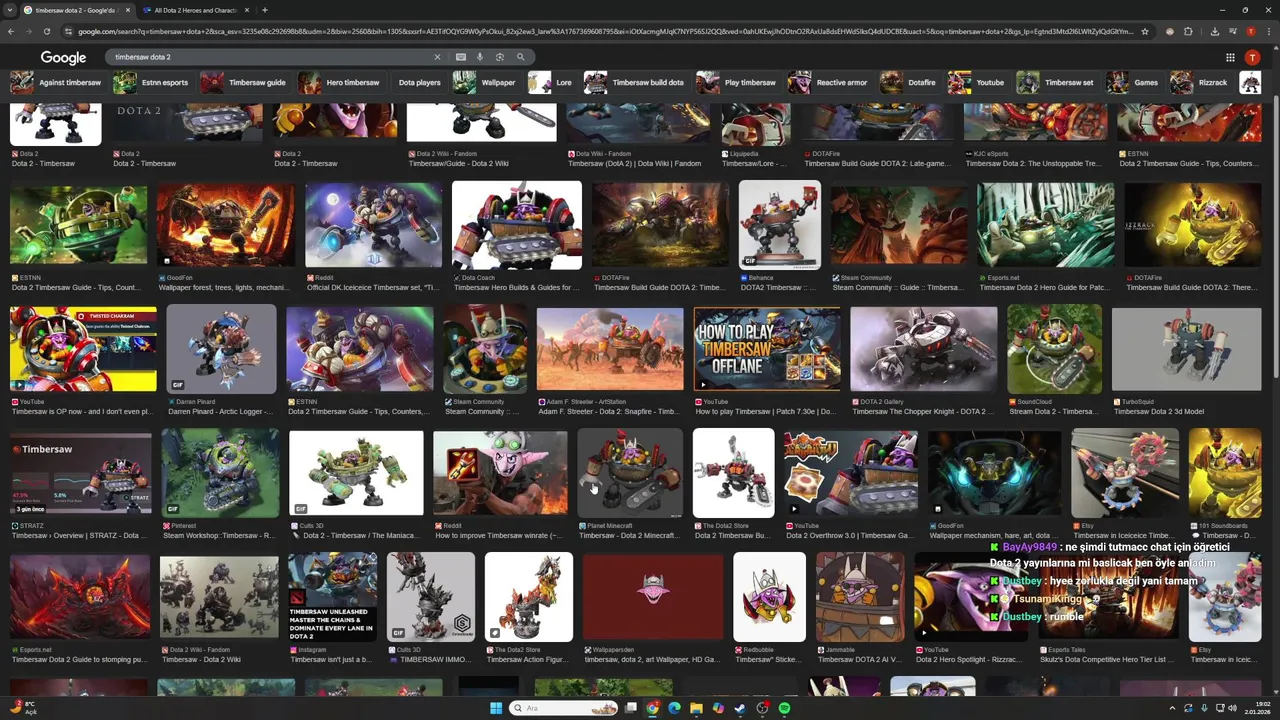The image size is (1280, 720).
Task: Click the address bar URL
Action: point(605,31)
